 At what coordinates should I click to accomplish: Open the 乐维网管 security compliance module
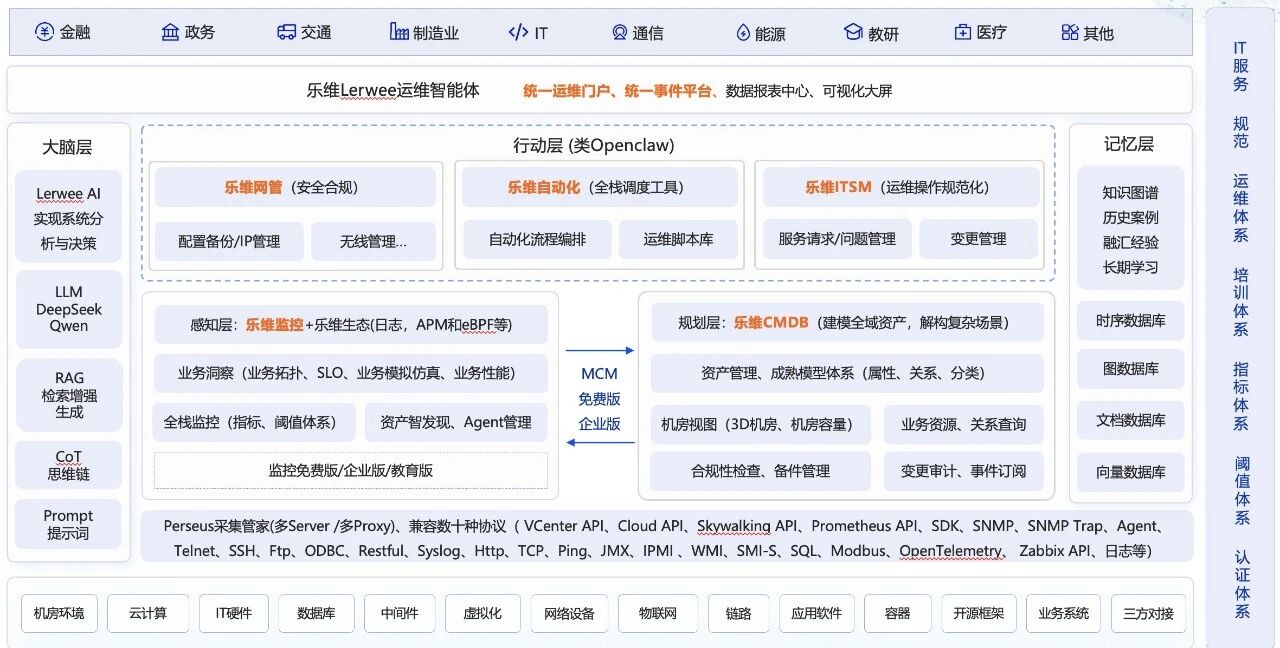[295, 187]
